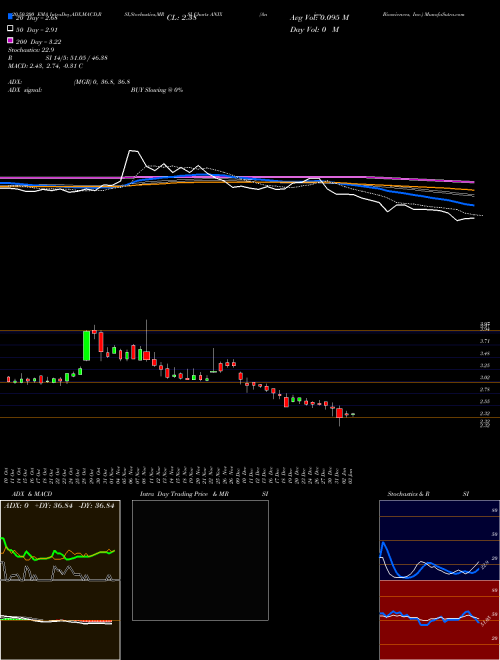This screenshot has width=500, height=660.
Task: Click the 3.02 price axis label
Action: [x=485, y=378]
